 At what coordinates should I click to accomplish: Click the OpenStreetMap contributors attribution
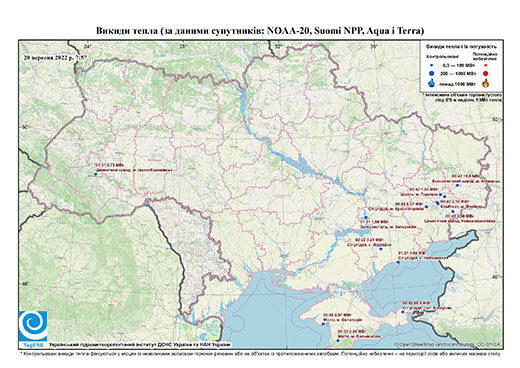[447, 344]
